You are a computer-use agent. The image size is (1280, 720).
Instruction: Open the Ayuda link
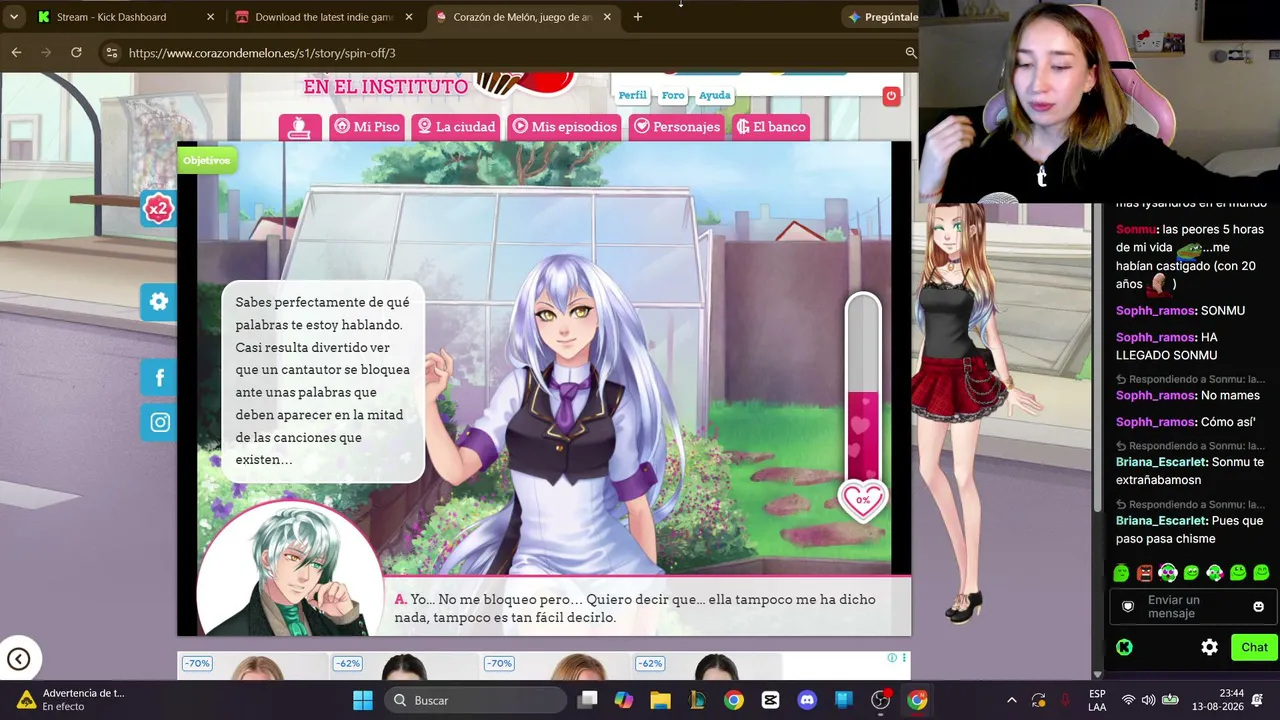714,95
